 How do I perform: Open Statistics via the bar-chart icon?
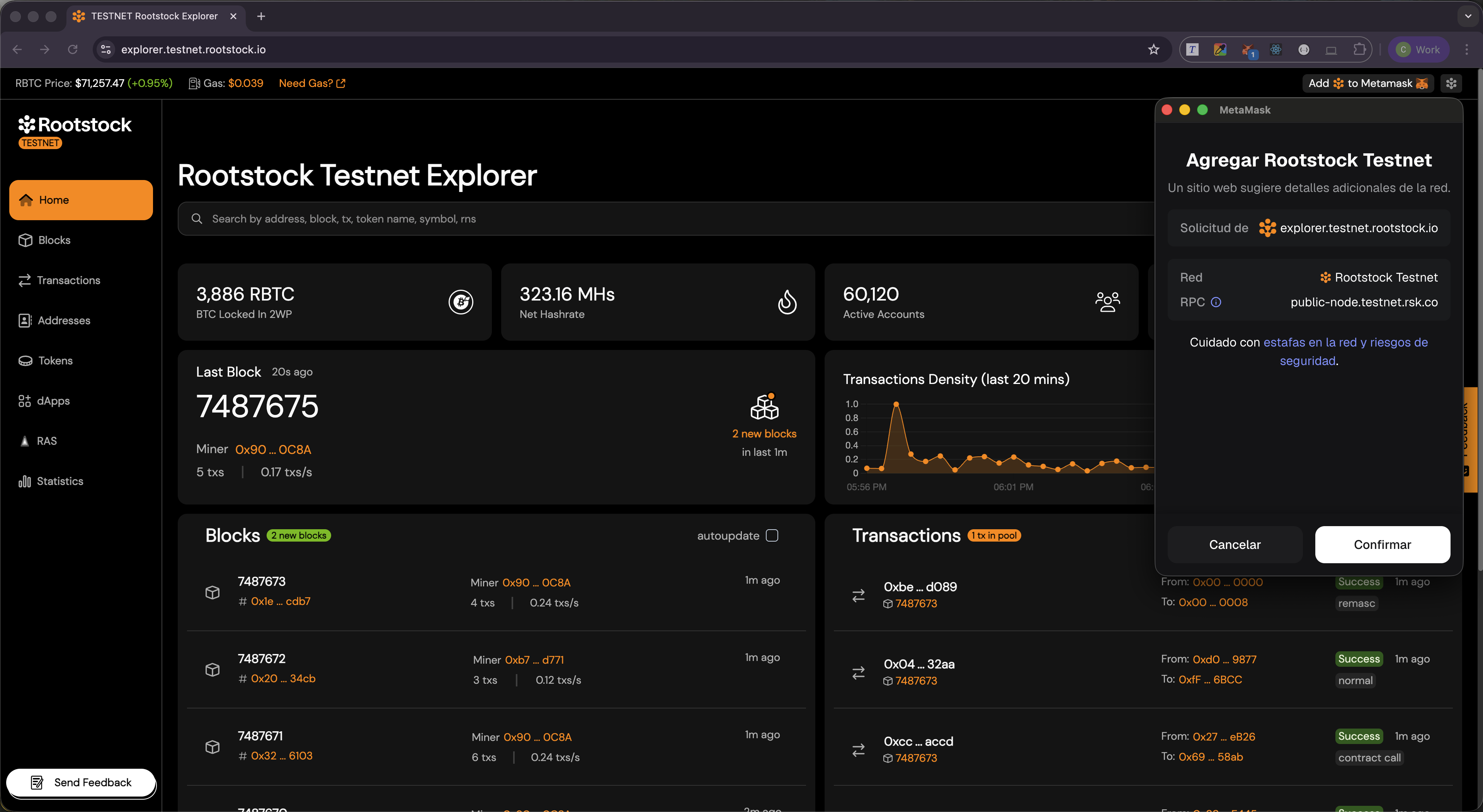[24, 481]
